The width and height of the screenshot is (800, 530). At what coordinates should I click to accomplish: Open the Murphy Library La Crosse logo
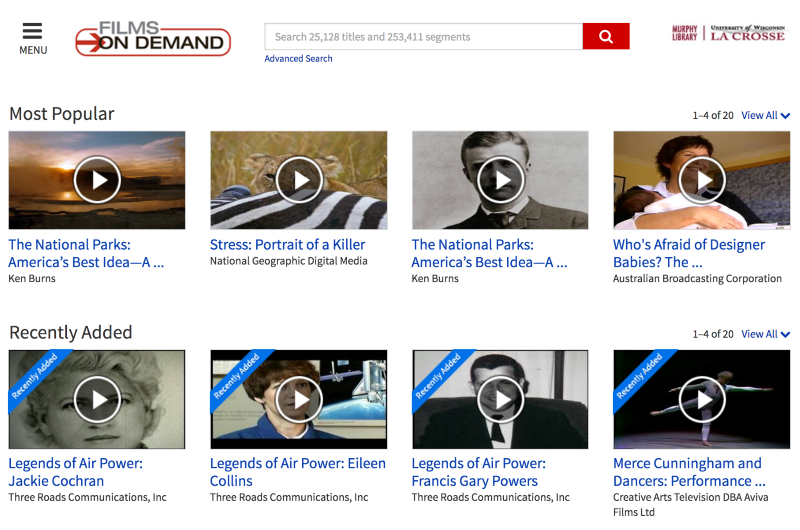(729, 34)
